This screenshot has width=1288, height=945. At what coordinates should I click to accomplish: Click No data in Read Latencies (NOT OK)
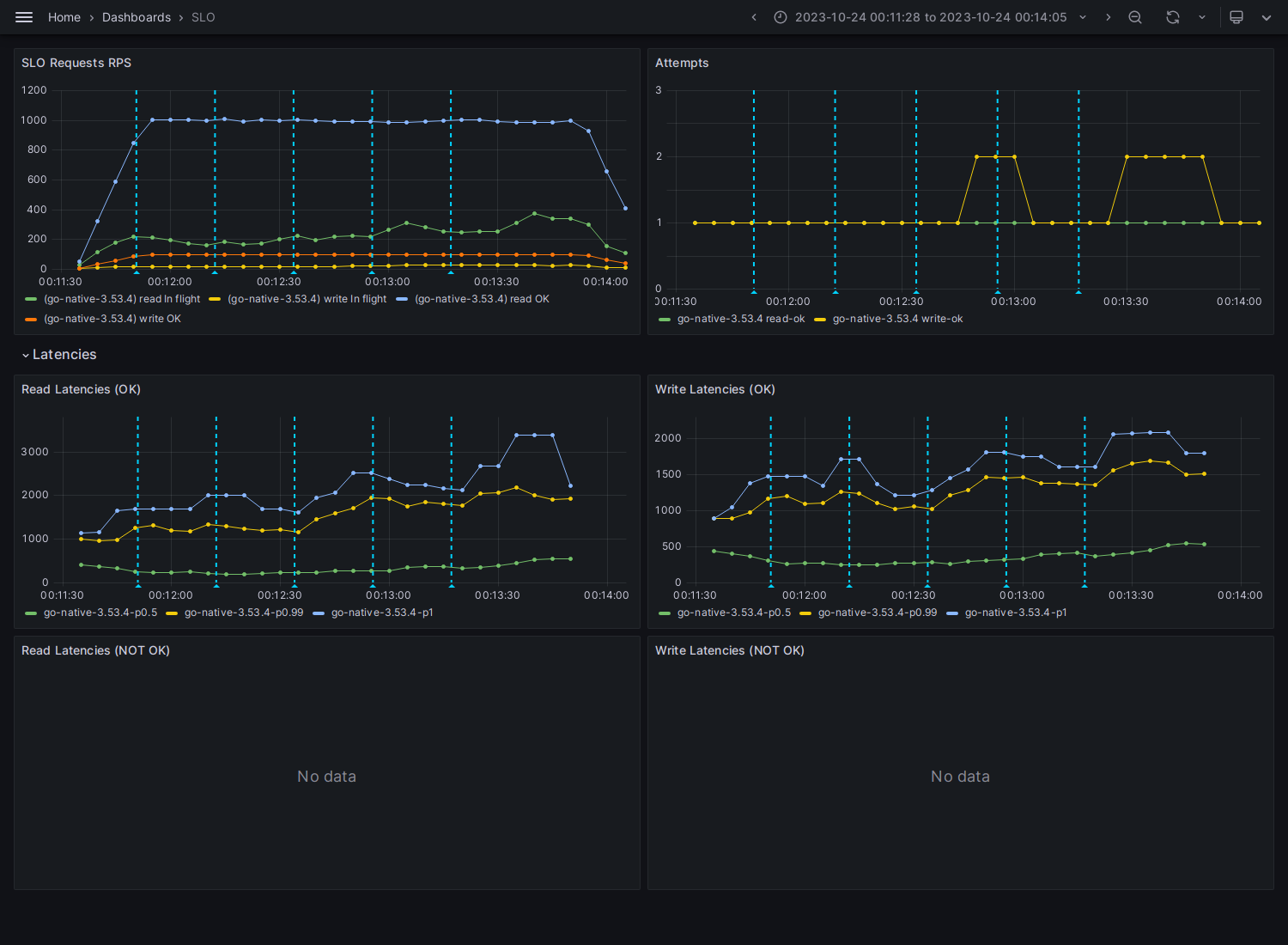click(x=326, y=777)
